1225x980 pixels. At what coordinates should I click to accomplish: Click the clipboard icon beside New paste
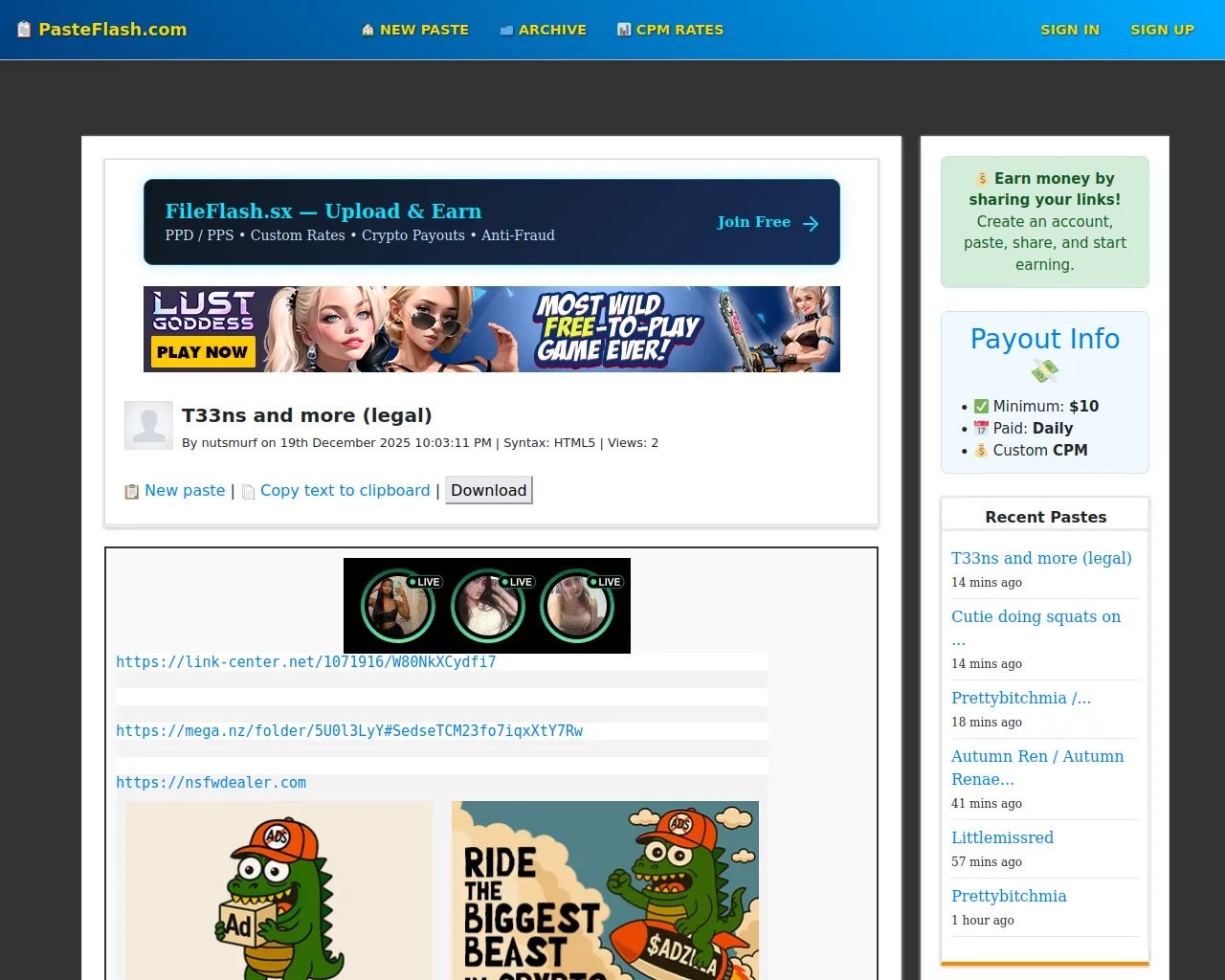click(132, 491)
